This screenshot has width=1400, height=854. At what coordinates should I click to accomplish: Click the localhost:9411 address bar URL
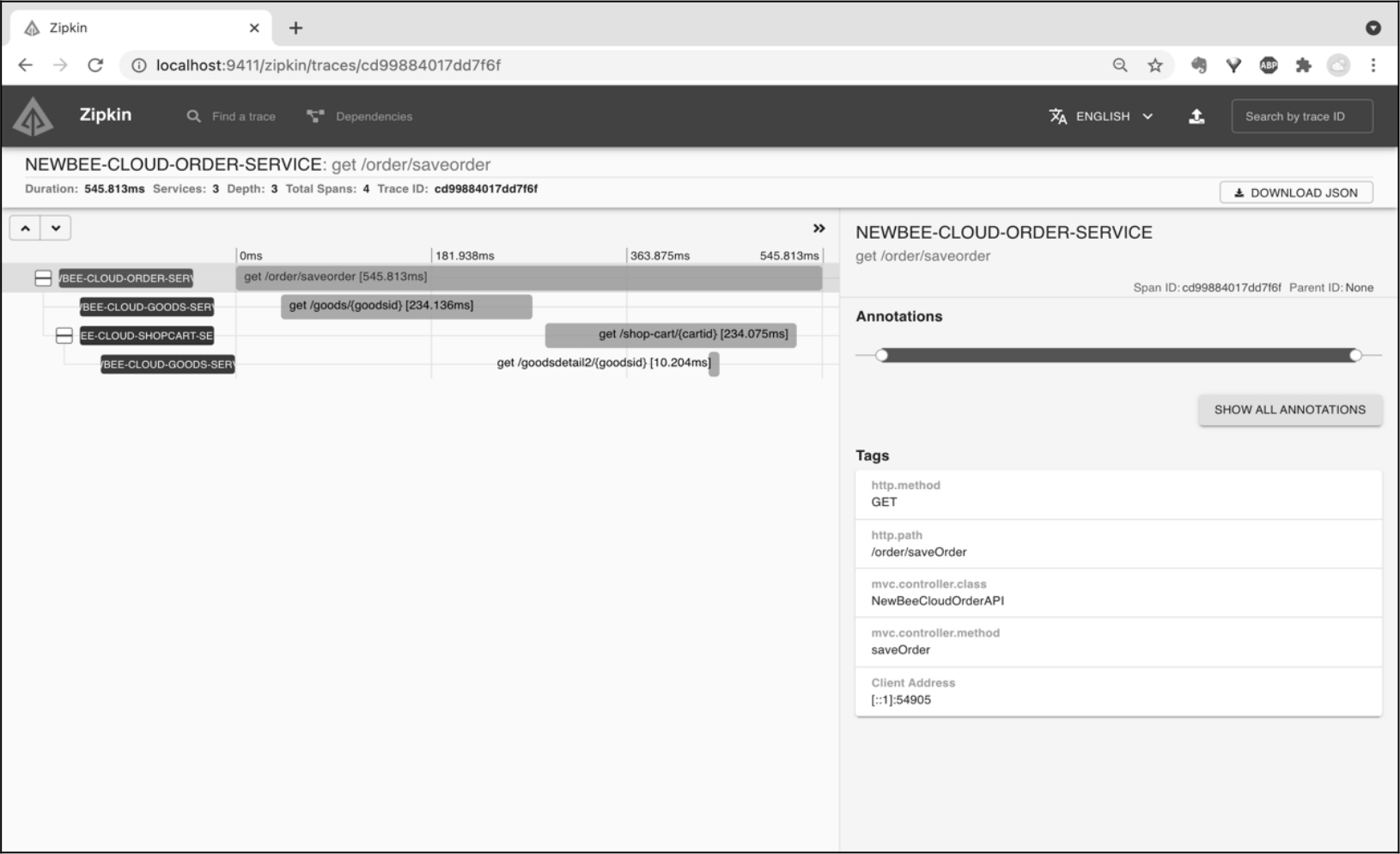click(328, 65)
